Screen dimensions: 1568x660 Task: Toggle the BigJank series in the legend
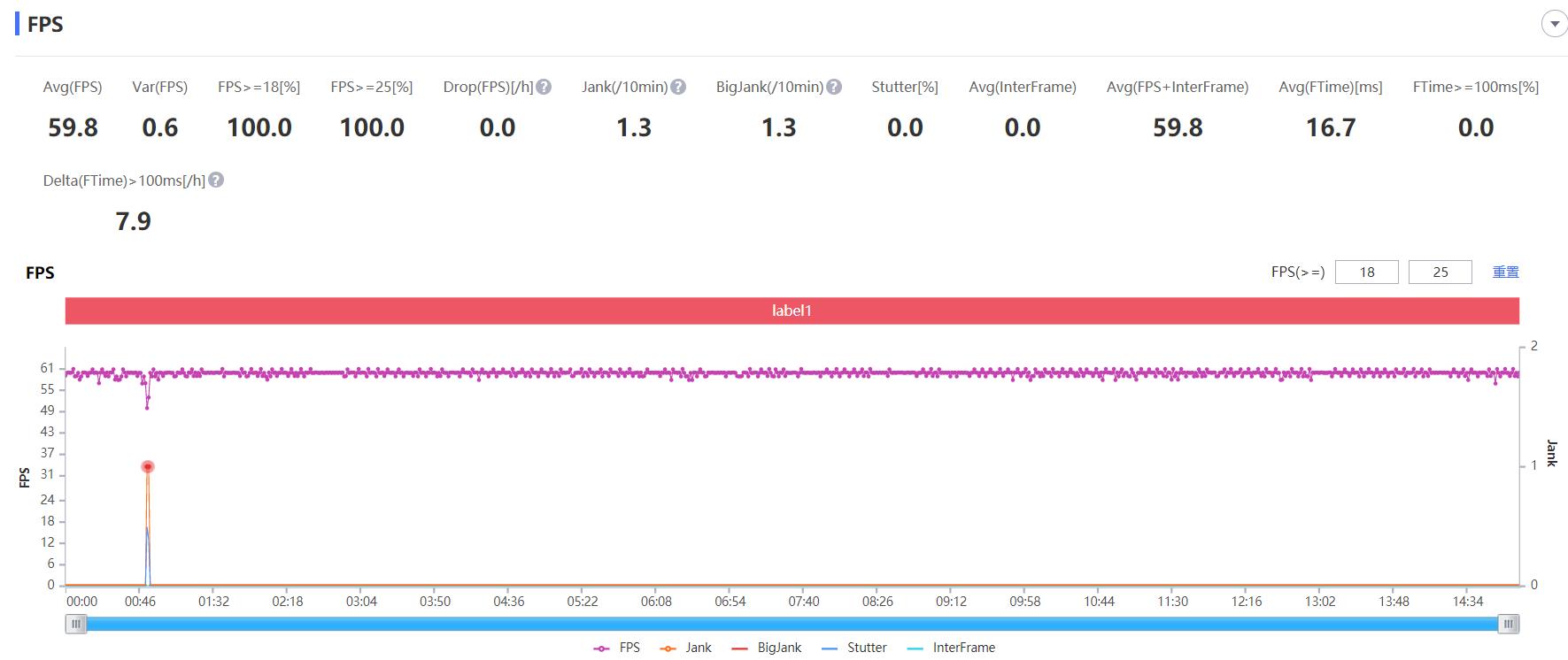(767, 648)
